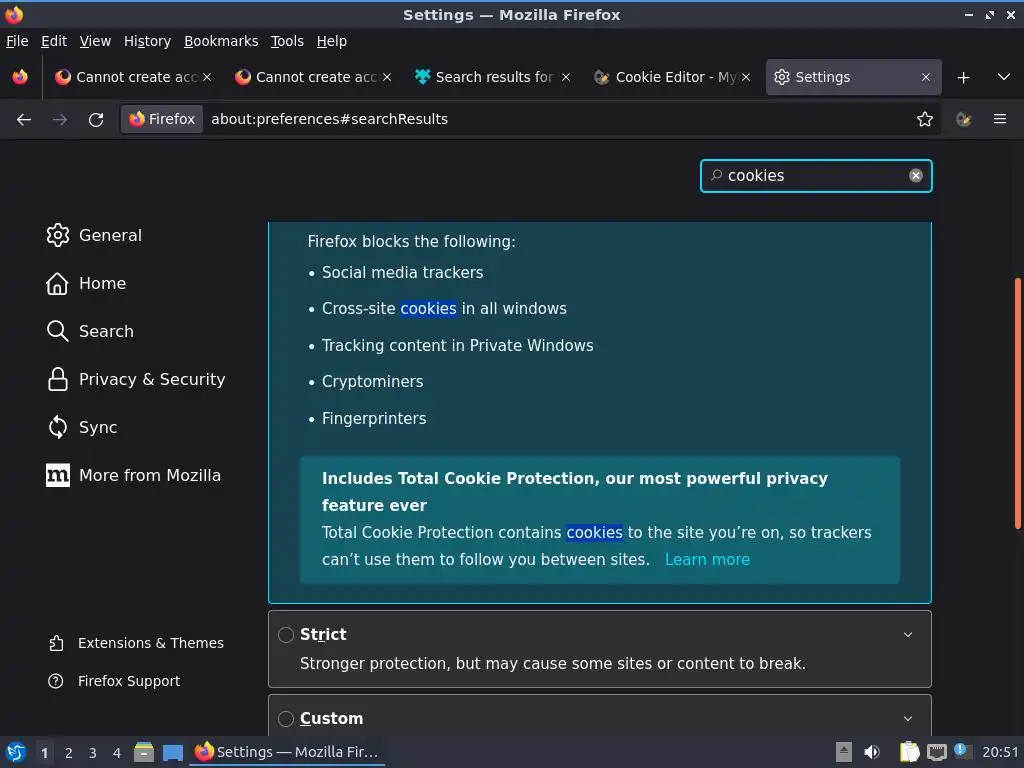The width and height of the screenshot is (1024, 768).
Task: Click the Cross-site cookies in all windows text
Action: (444, 308)
